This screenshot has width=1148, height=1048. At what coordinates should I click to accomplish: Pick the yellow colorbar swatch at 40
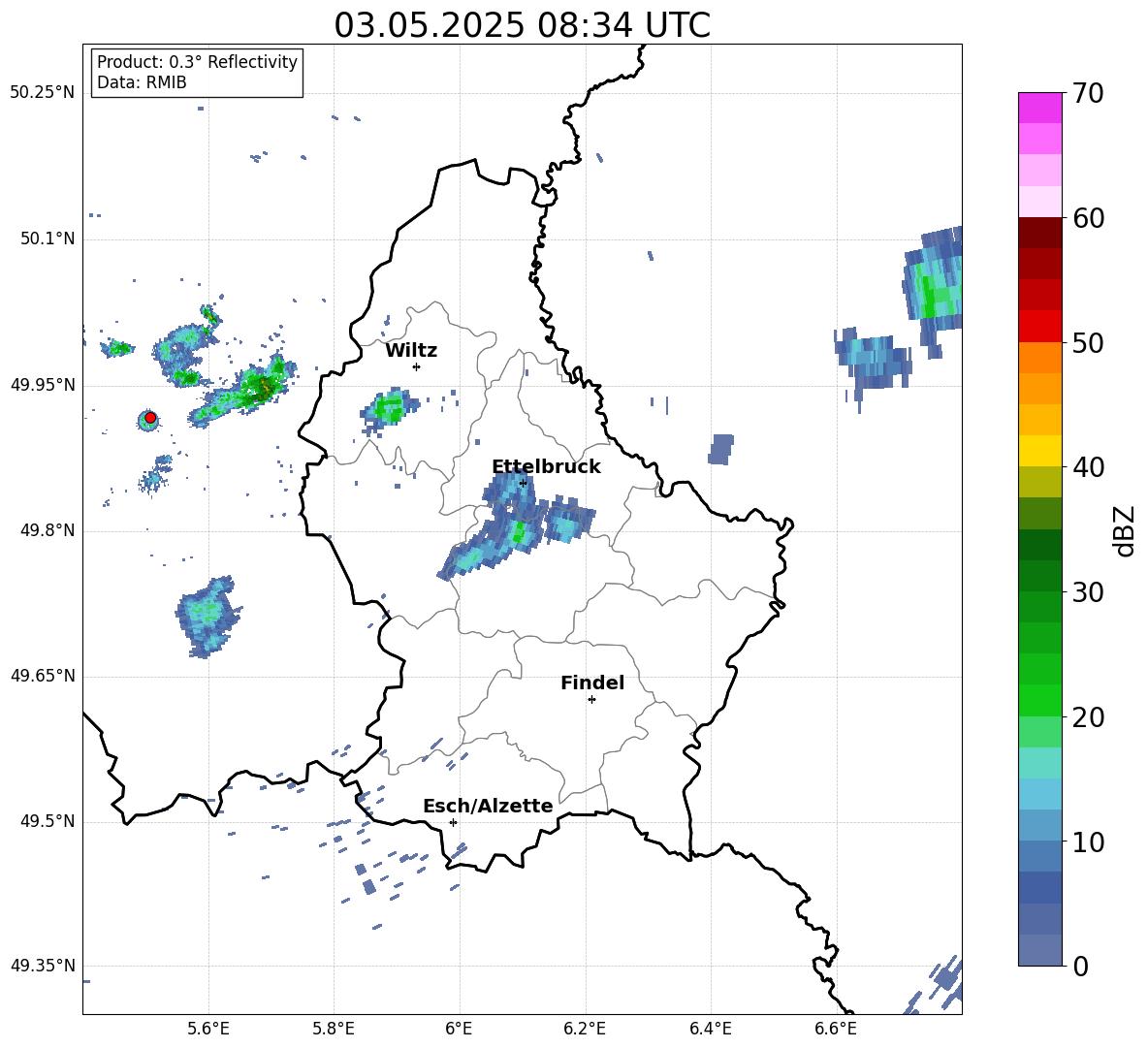point(1039,451)
